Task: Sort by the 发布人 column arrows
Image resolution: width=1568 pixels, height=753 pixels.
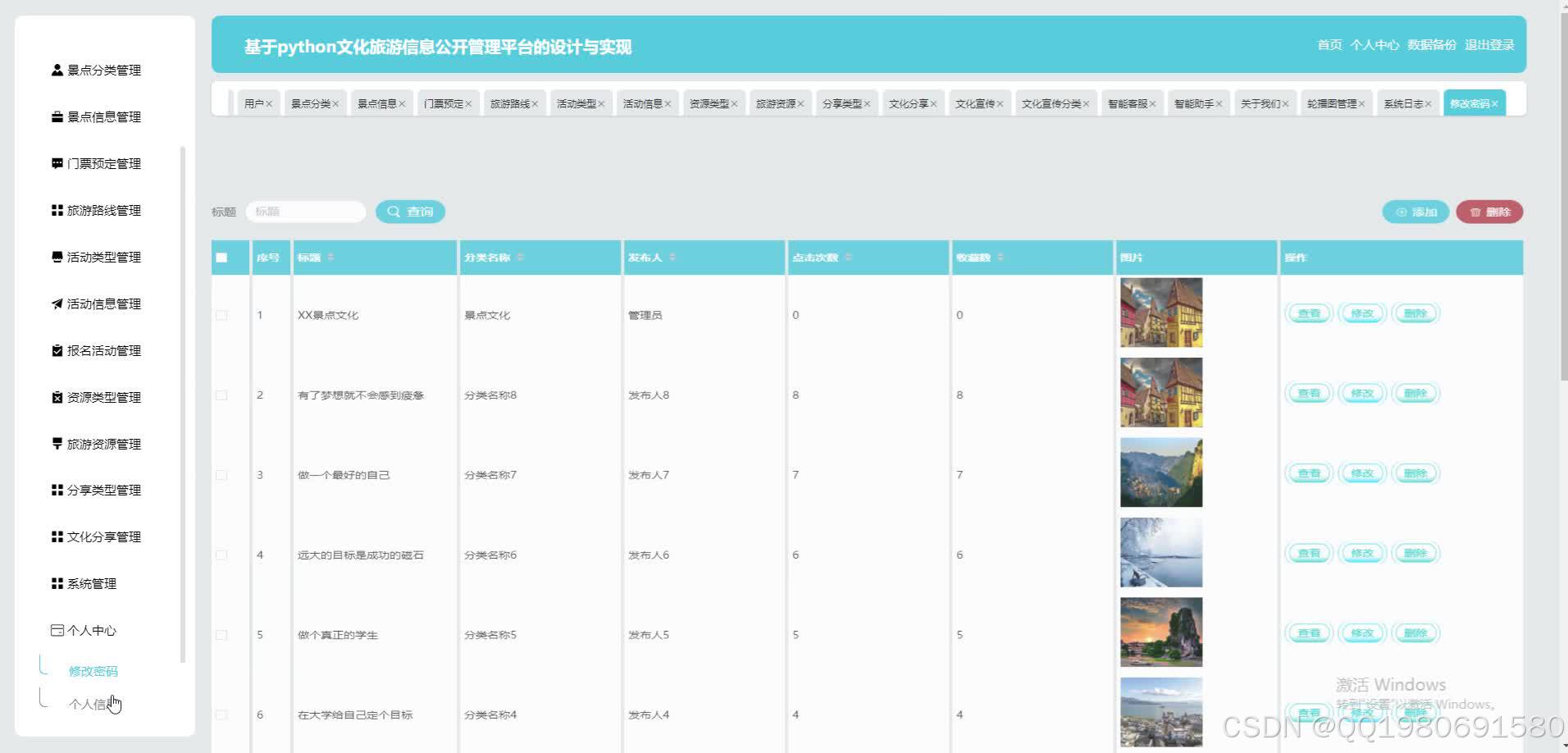Action: tap(672, 258)
